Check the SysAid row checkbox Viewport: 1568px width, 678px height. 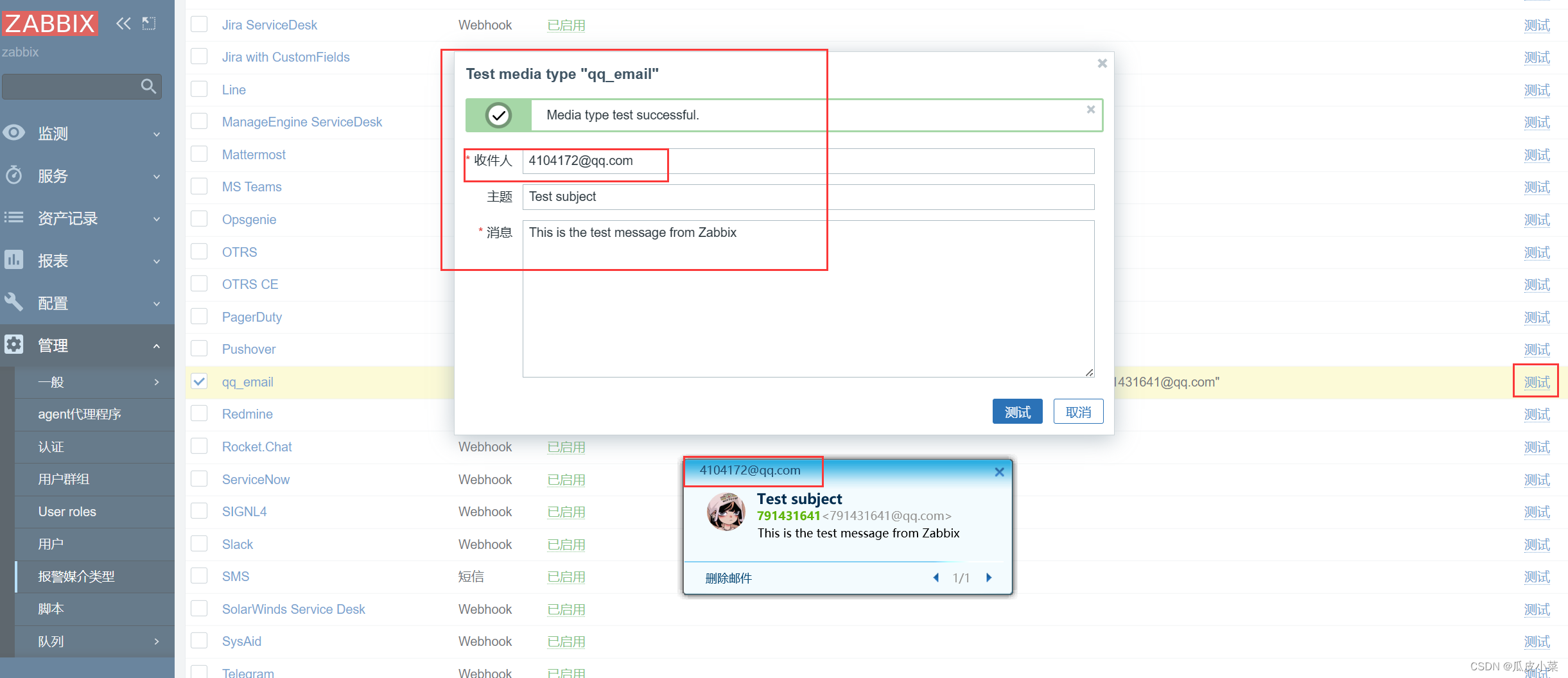pos(199,641)
